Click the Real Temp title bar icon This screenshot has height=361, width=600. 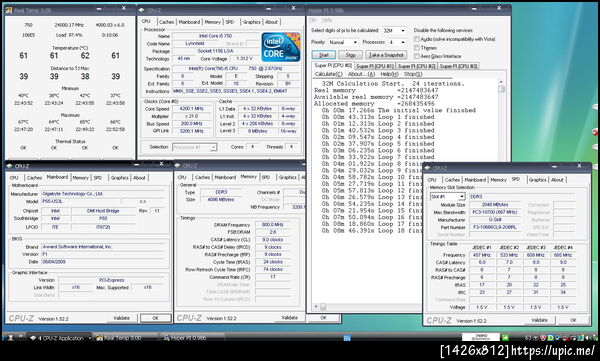click(9, 10)
